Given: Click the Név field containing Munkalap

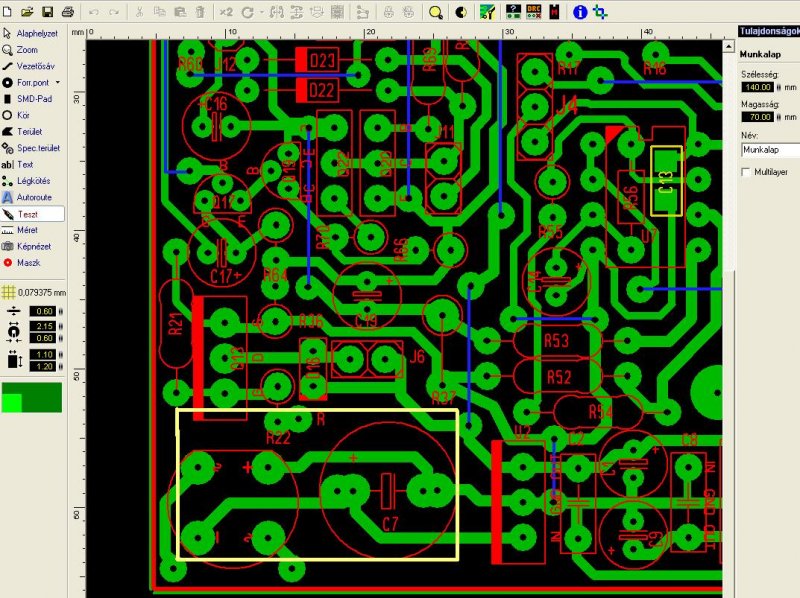Looking at the screenshot, I should [x=770, y=150].
